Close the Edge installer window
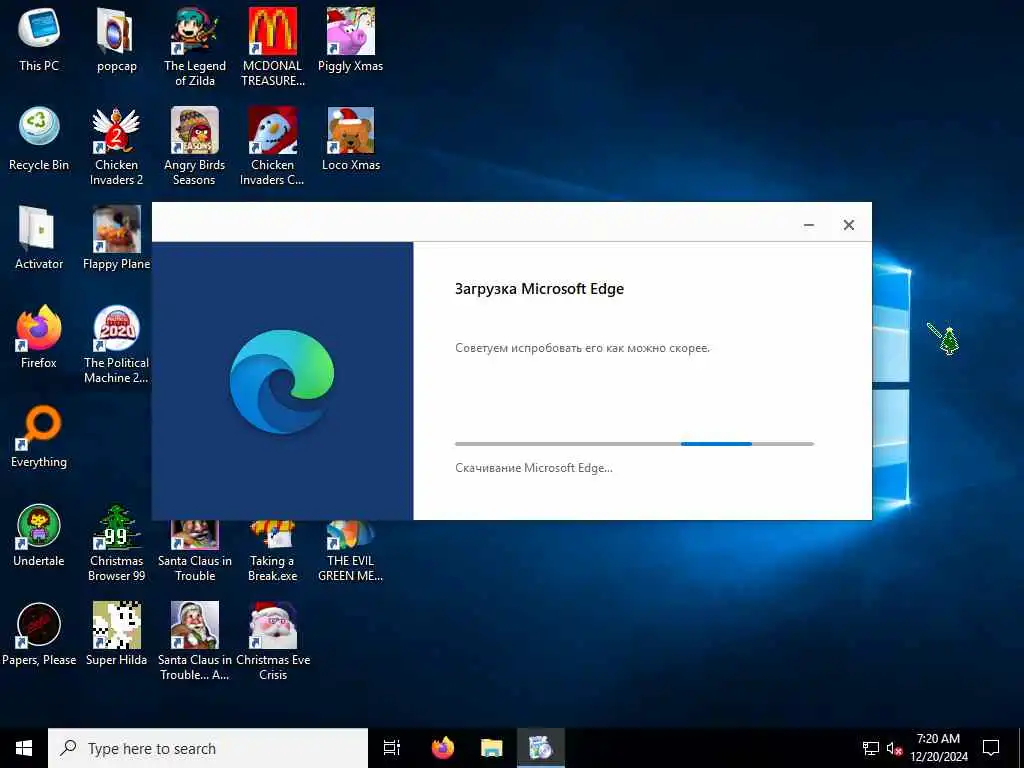The width and height of the screenshot is (1024, 768). coord(848,225)
